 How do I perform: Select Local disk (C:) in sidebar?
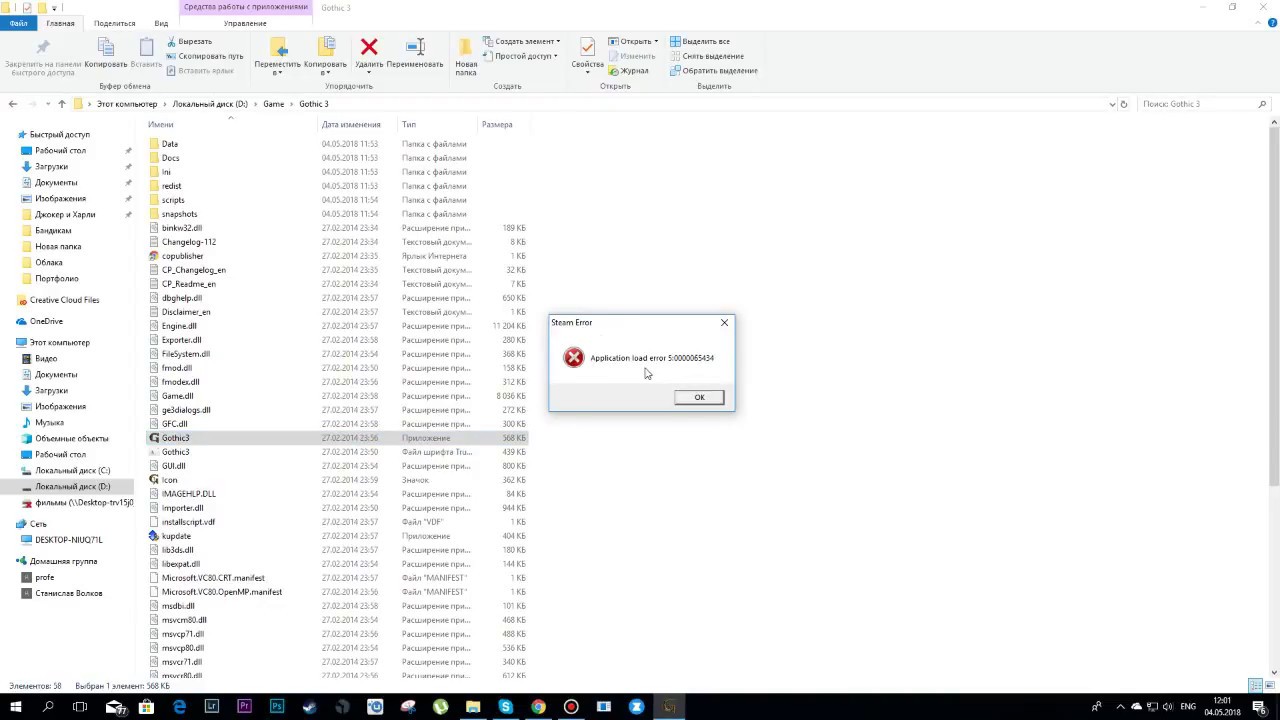point(72,470)
